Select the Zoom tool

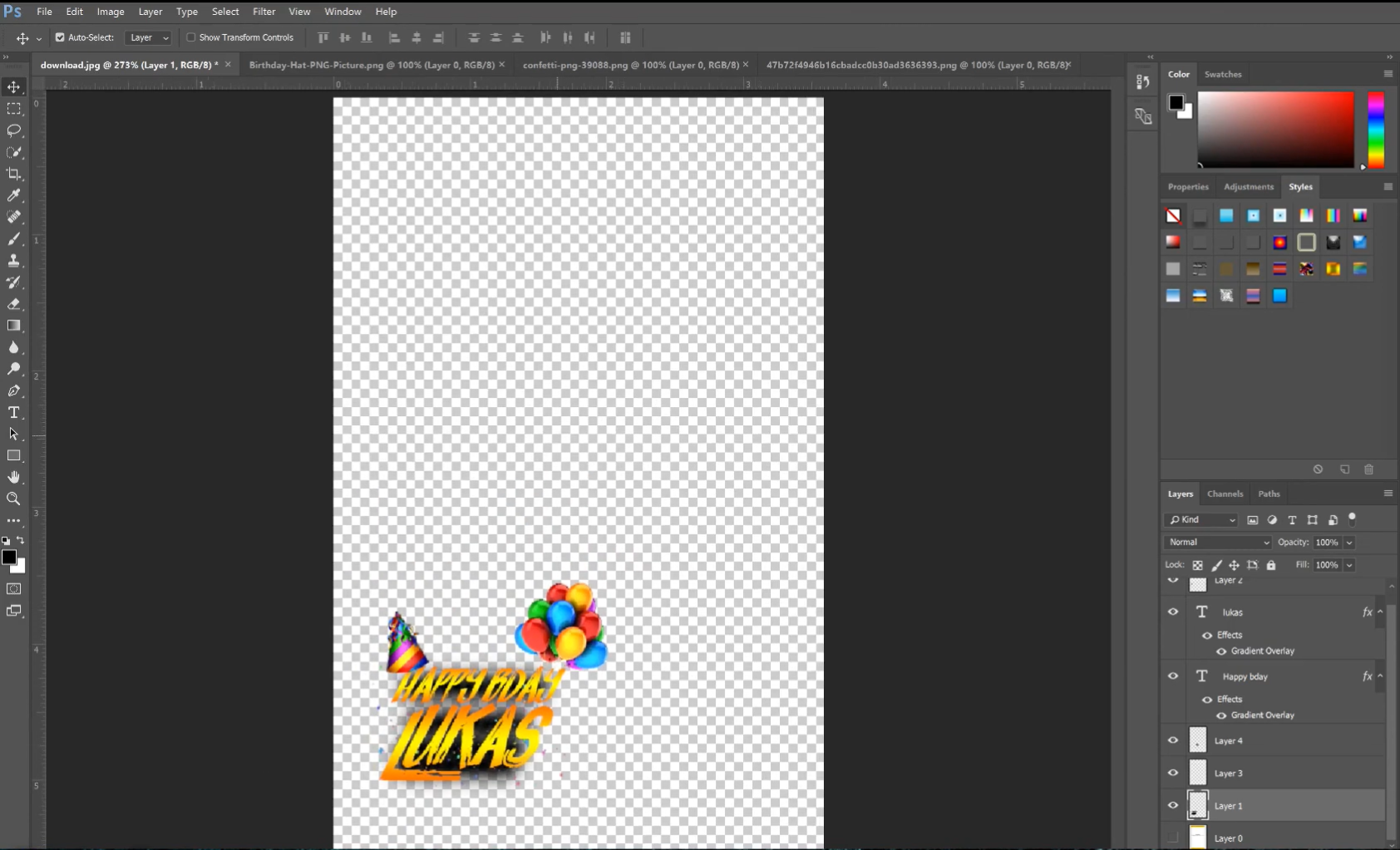pyautogui.click(x=14, y=499)
